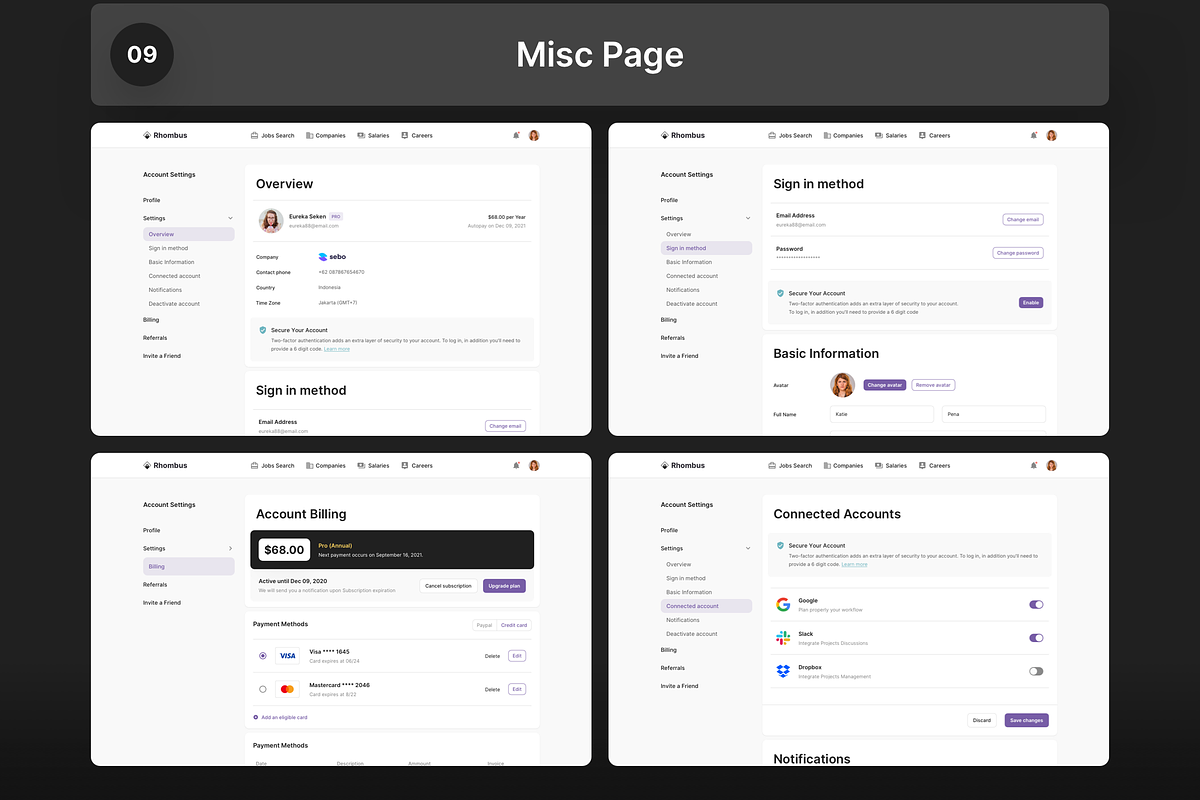Viewport: 1200px width, 800px height.
Task: Click the header avatar on the Account Billing screen
Action: tap(534, 465)
